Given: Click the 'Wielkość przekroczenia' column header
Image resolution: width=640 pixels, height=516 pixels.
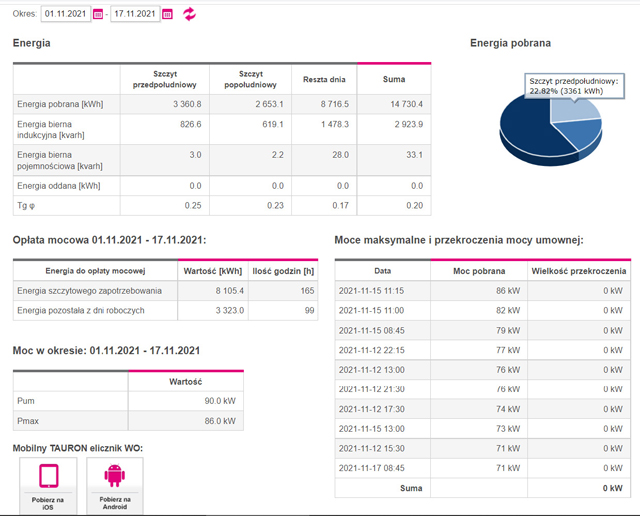Looking at the screenshot, I should [579, 271].
